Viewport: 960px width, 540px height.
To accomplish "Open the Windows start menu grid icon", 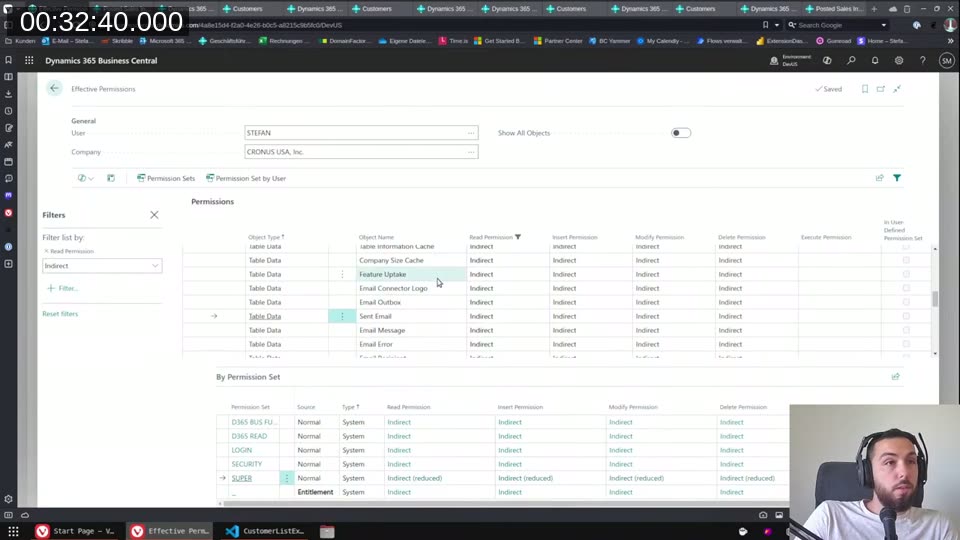I will tap(13, 531).
